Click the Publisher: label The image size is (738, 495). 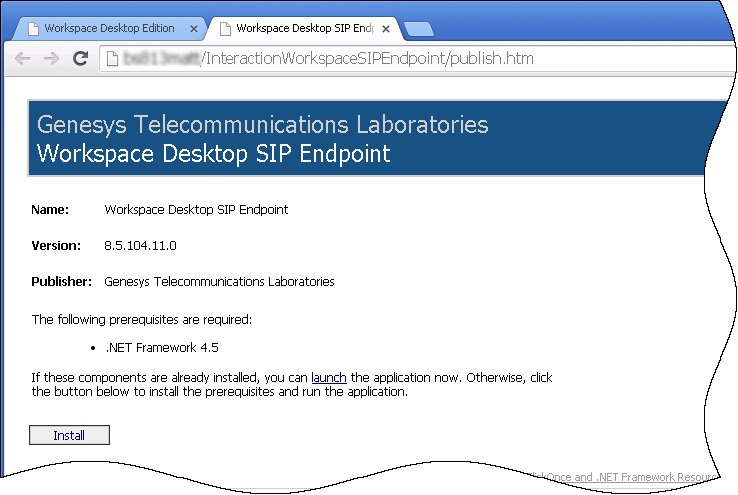(x=62, y=282)
